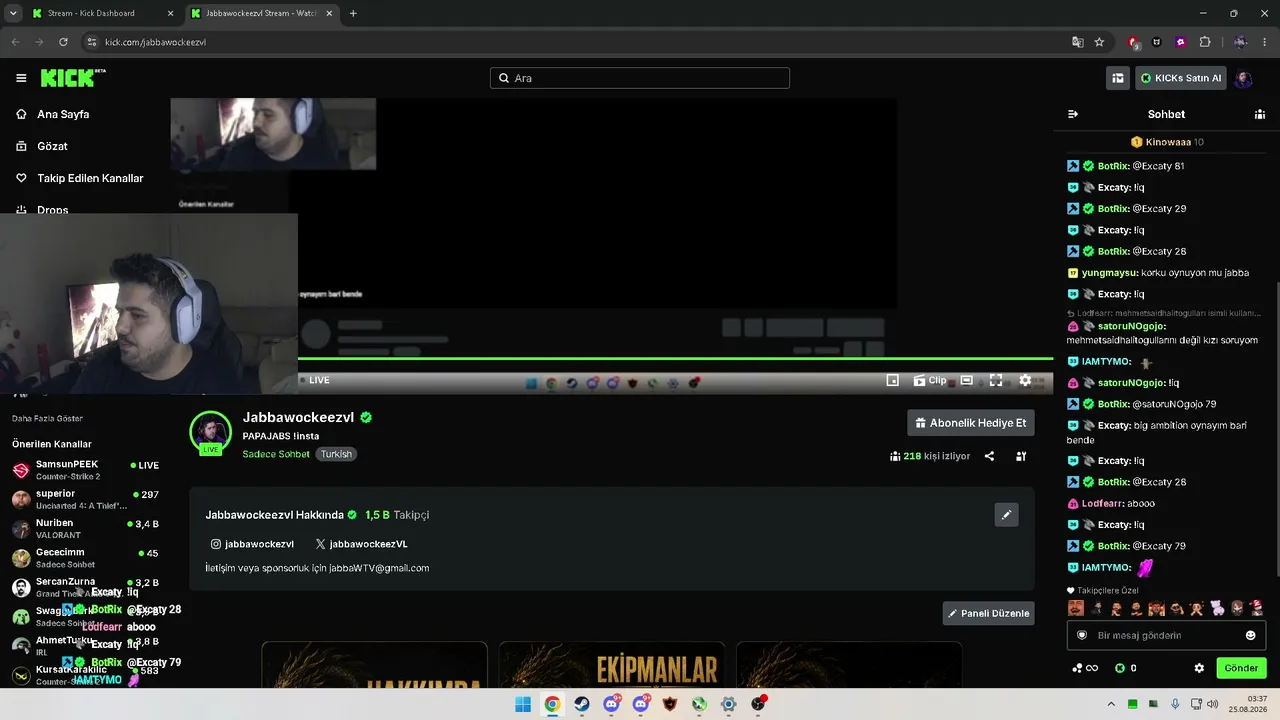The height and width of the screenshot is (720, 1280).
Task: Translate this page icon in address bar
Action: (1077, 42)
